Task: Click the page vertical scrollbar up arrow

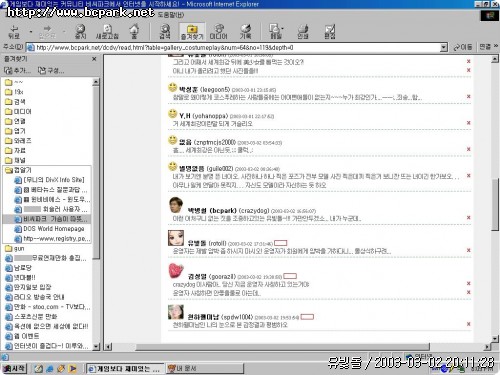Action: click(495, 59)
